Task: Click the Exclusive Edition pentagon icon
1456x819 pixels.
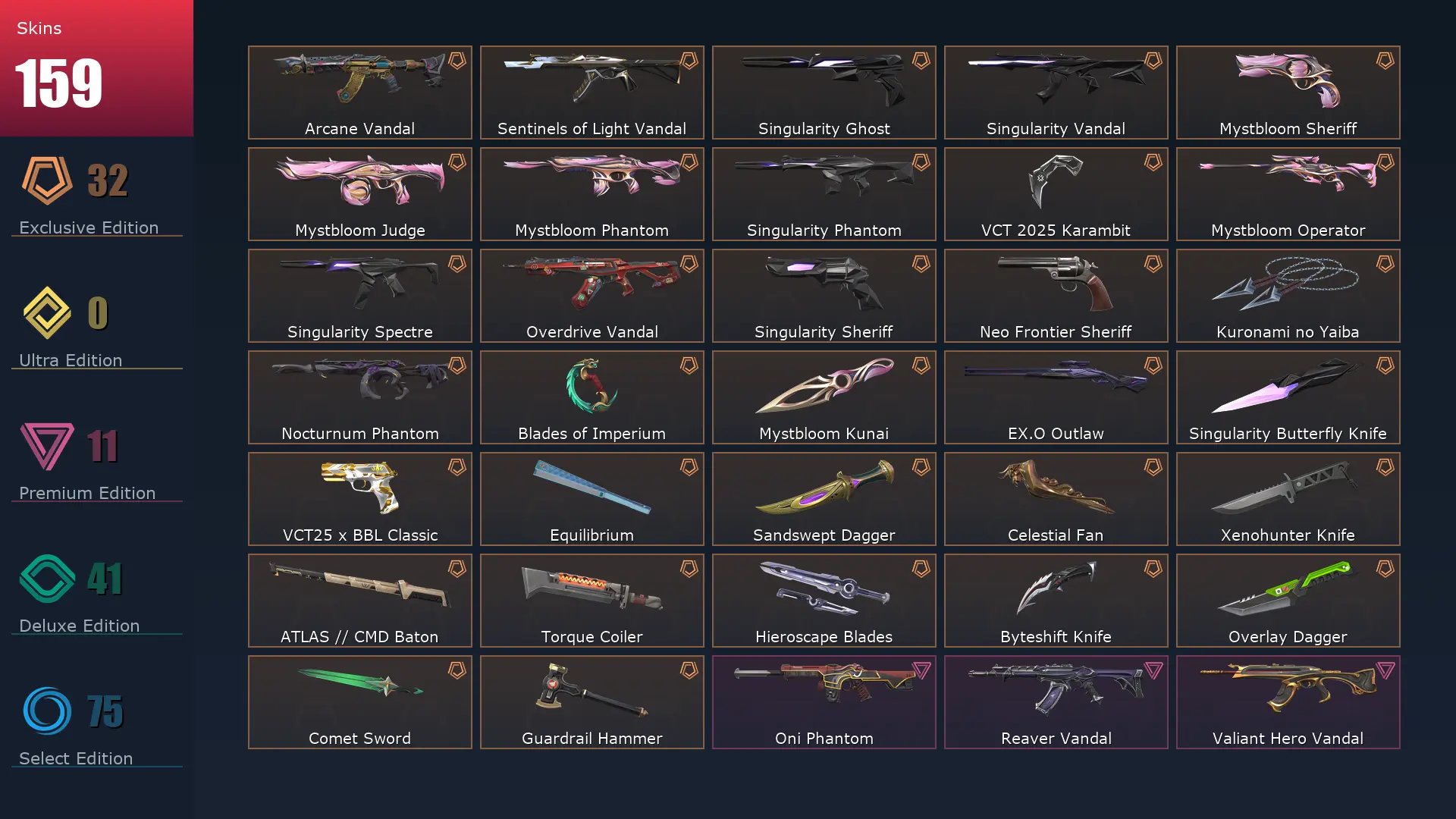Action: click(x=47, y=180)
